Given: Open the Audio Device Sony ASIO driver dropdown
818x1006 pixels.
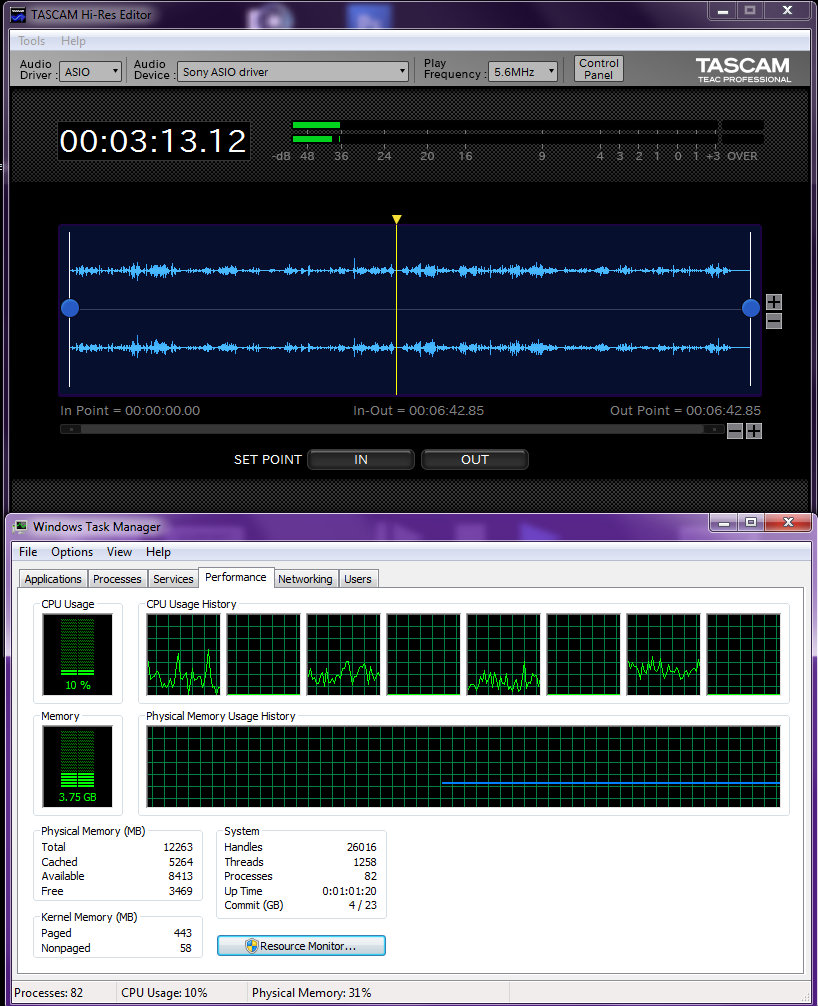Looking at the screenshot, I should (x=293, y=71).
